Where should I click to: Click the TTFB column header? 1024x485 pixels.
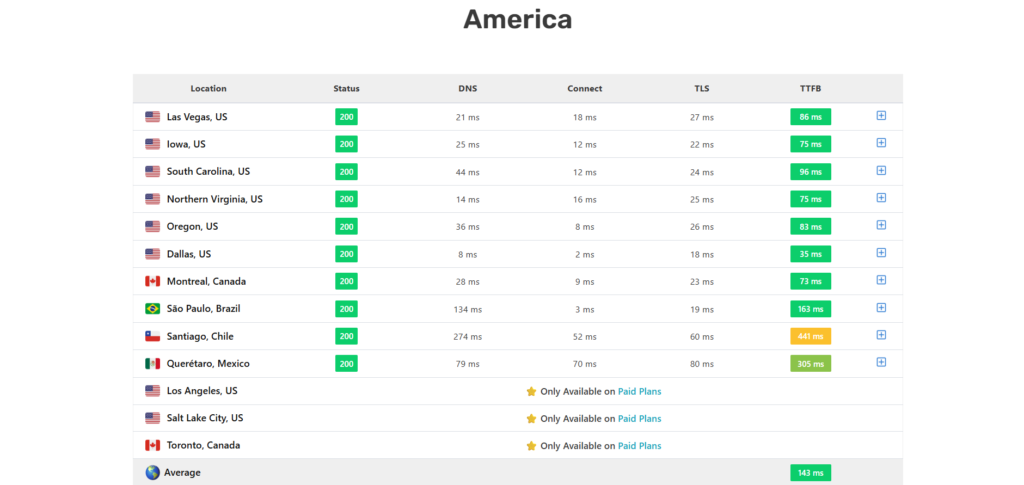810,89
